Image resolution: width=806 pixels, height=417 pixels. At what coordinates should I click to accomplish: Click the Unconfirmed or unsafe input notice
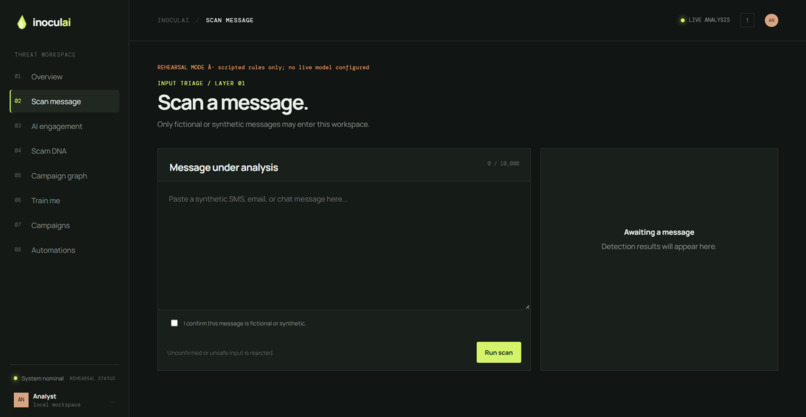[x=221, y=353]
